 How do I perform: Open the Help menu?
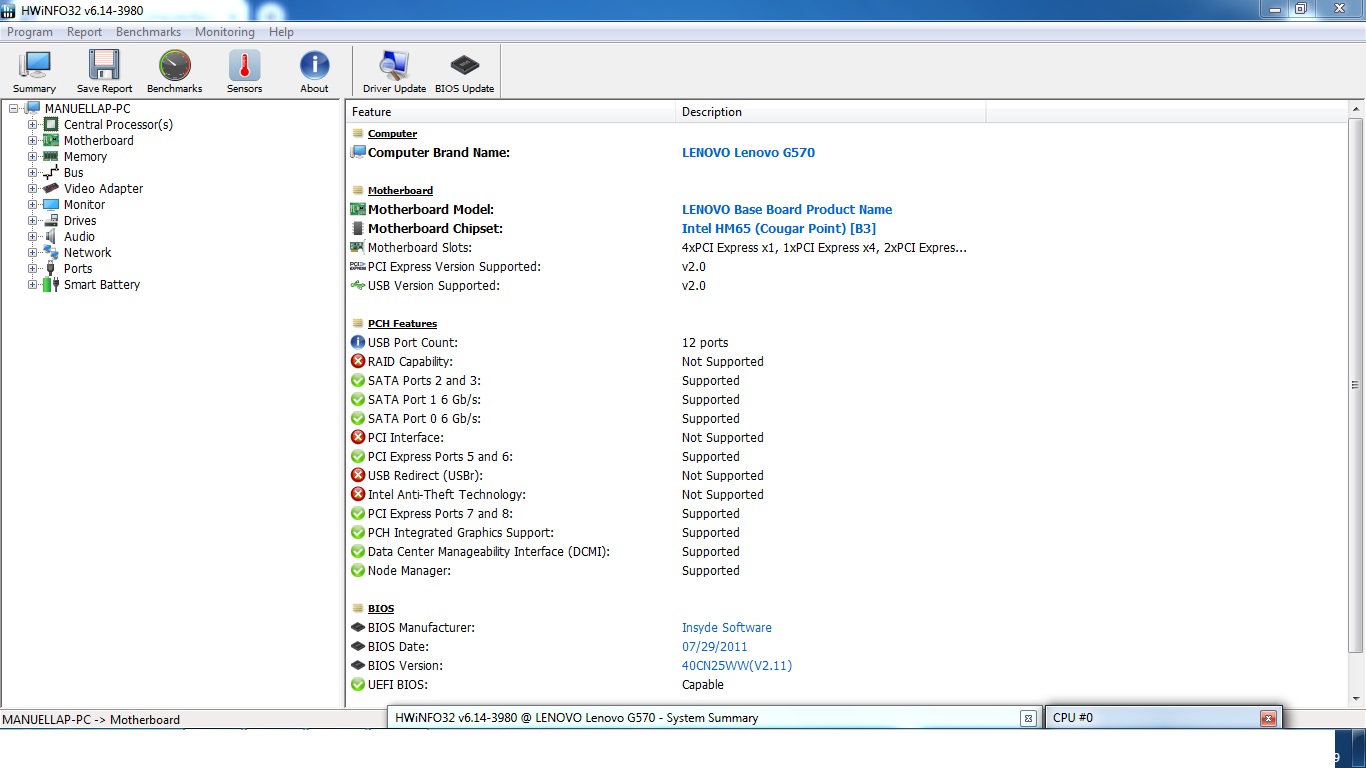[282, 32]
